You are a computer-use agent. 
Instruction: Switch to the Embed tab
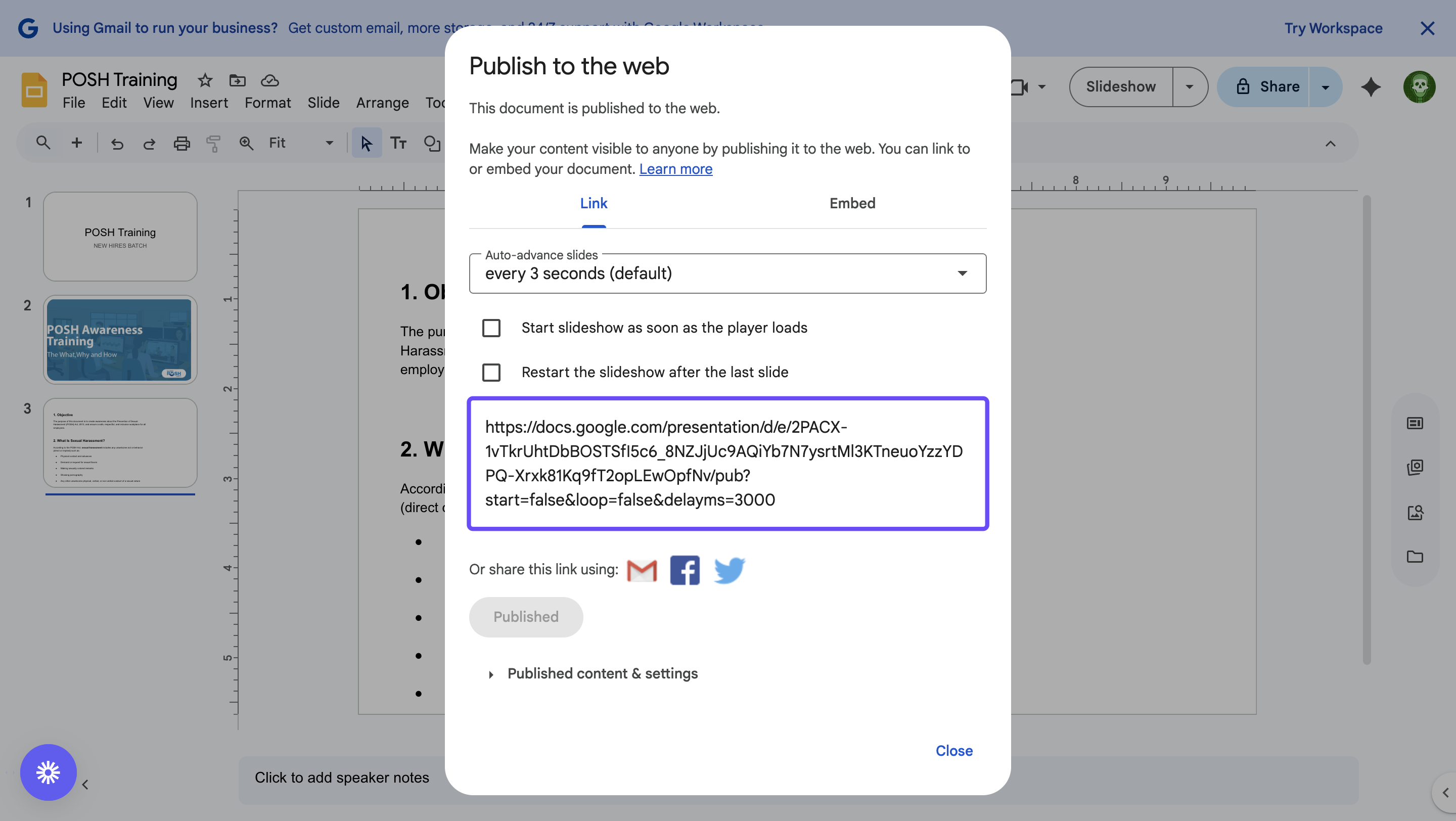(x=852, y=203)
